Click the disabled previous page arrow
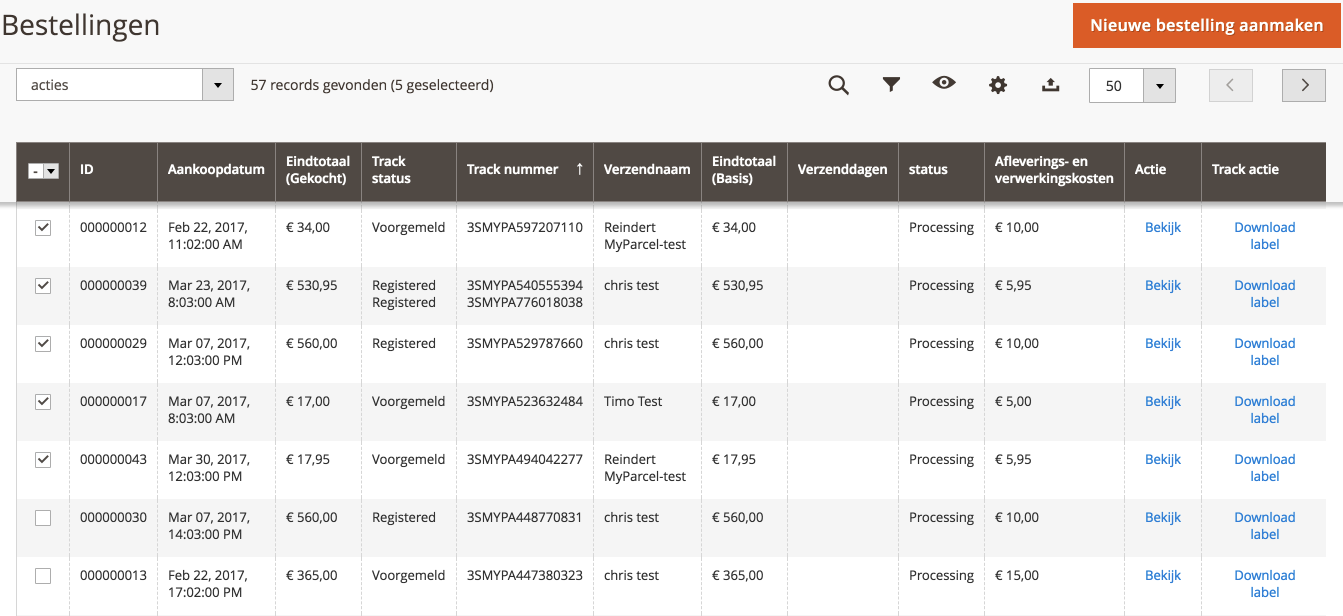Screen dimensions: 1343x616 point(1230,85)
